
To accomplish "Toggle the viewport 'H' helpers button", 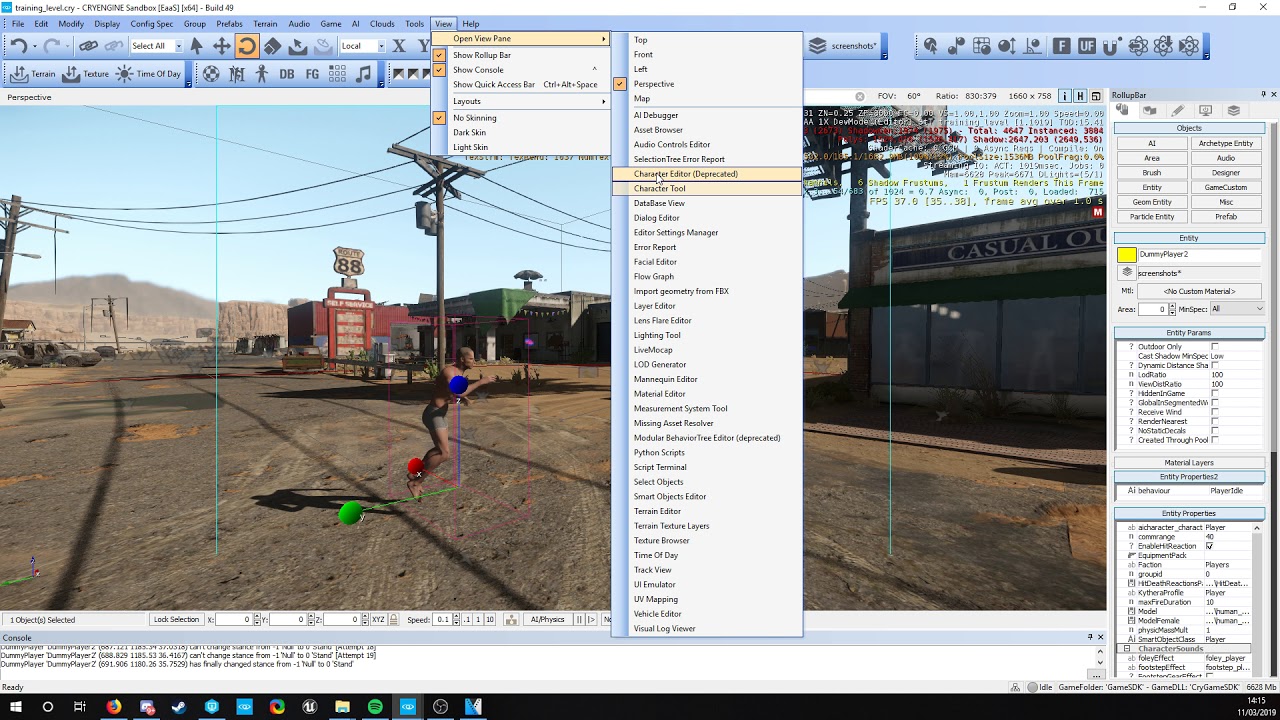I will (x=1080, y=96).
